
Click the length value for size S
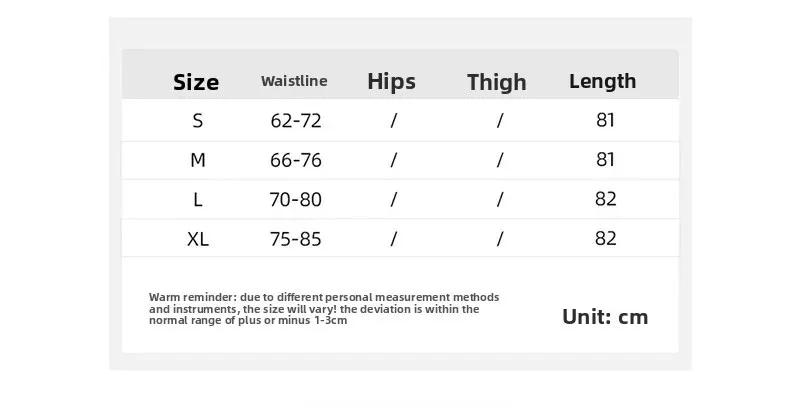point(605,121)
